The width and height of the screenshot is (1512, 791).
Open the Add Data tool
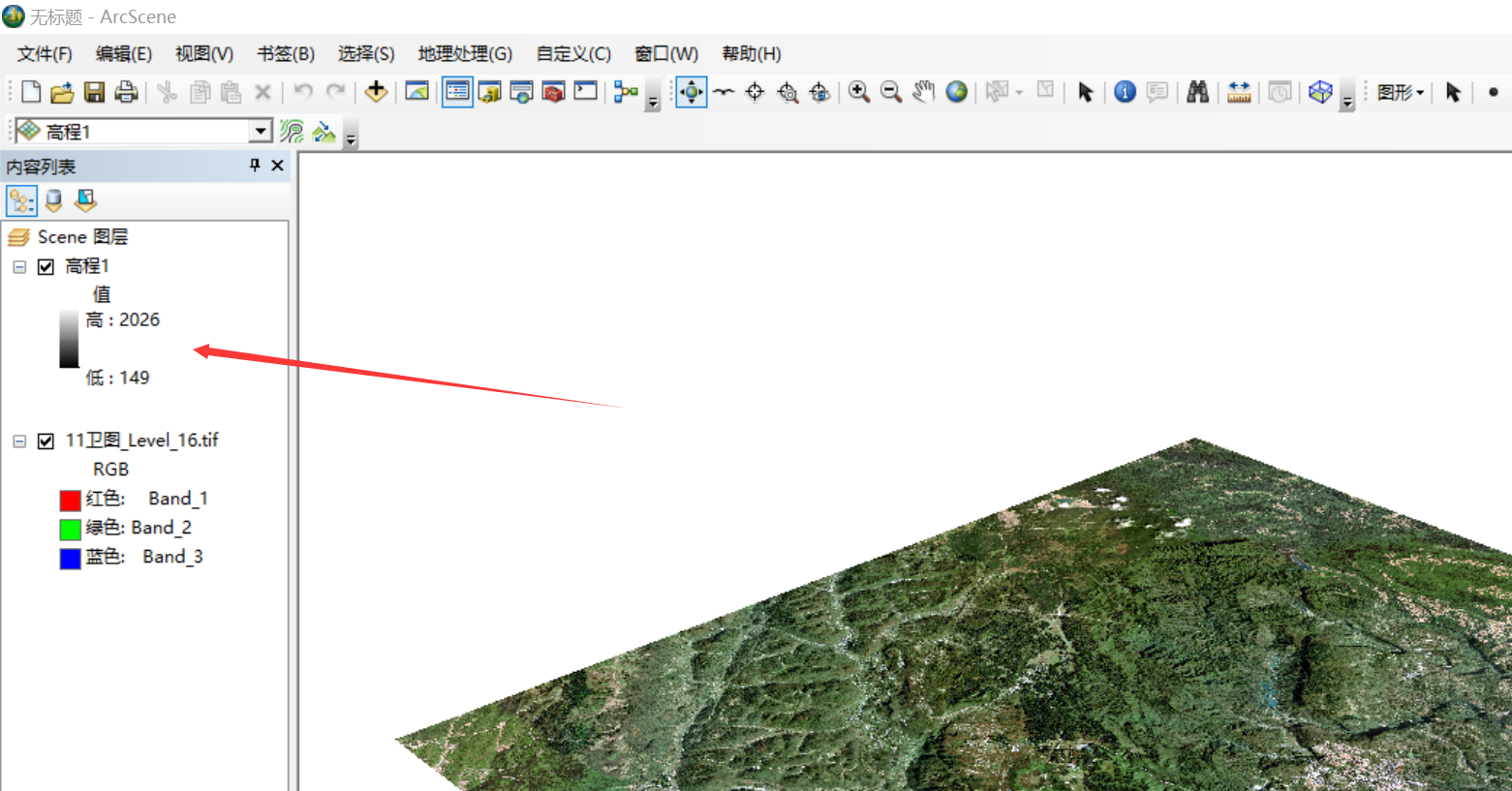coord(376,92)
